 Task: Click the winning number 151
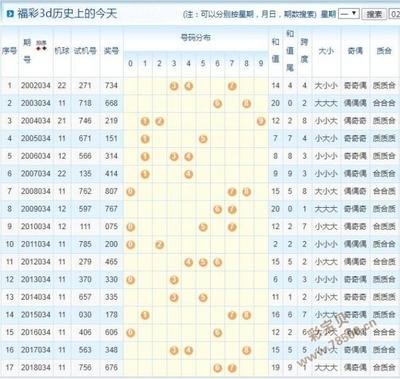tap(111, 139)
